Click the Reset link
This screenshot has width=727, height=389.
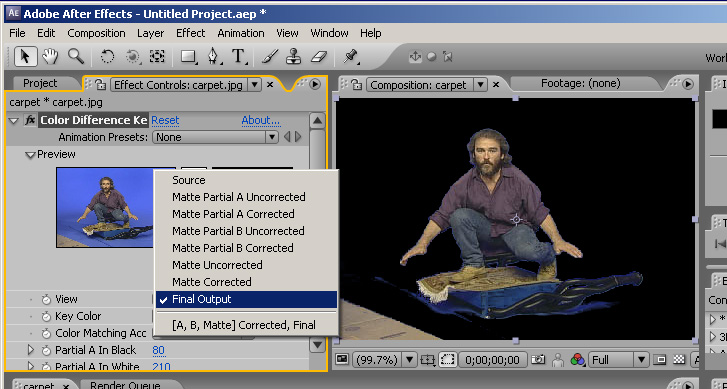click(165, 121)
